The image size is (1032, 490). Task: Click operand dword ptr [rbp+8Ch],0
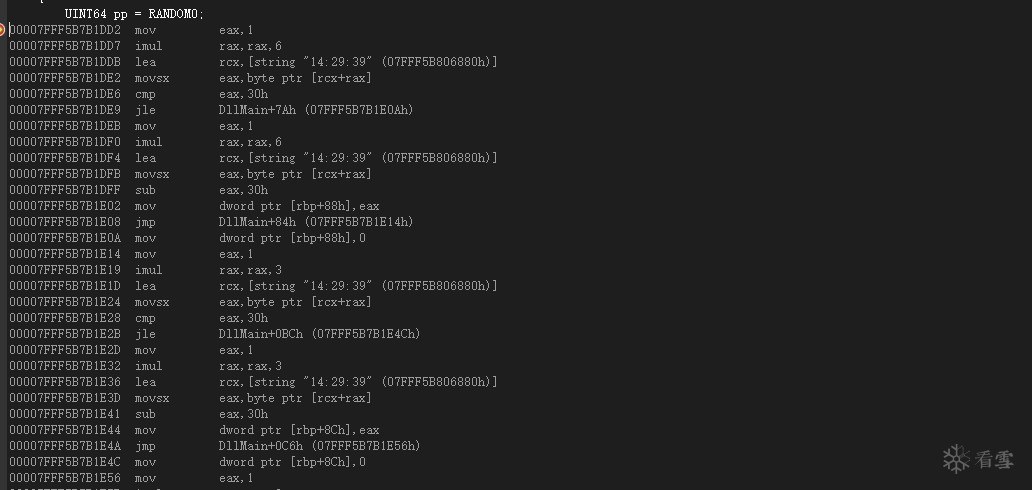292,462
